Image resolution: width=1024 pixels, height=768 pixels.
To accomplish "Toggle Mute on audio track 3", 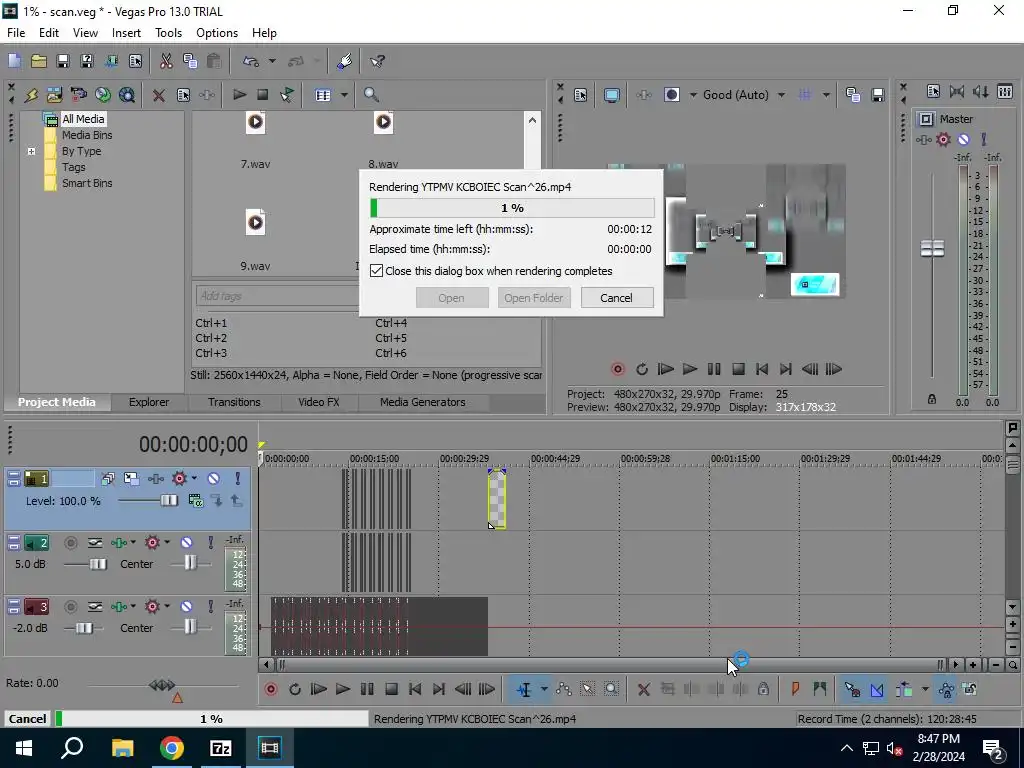I will point(186,607).
